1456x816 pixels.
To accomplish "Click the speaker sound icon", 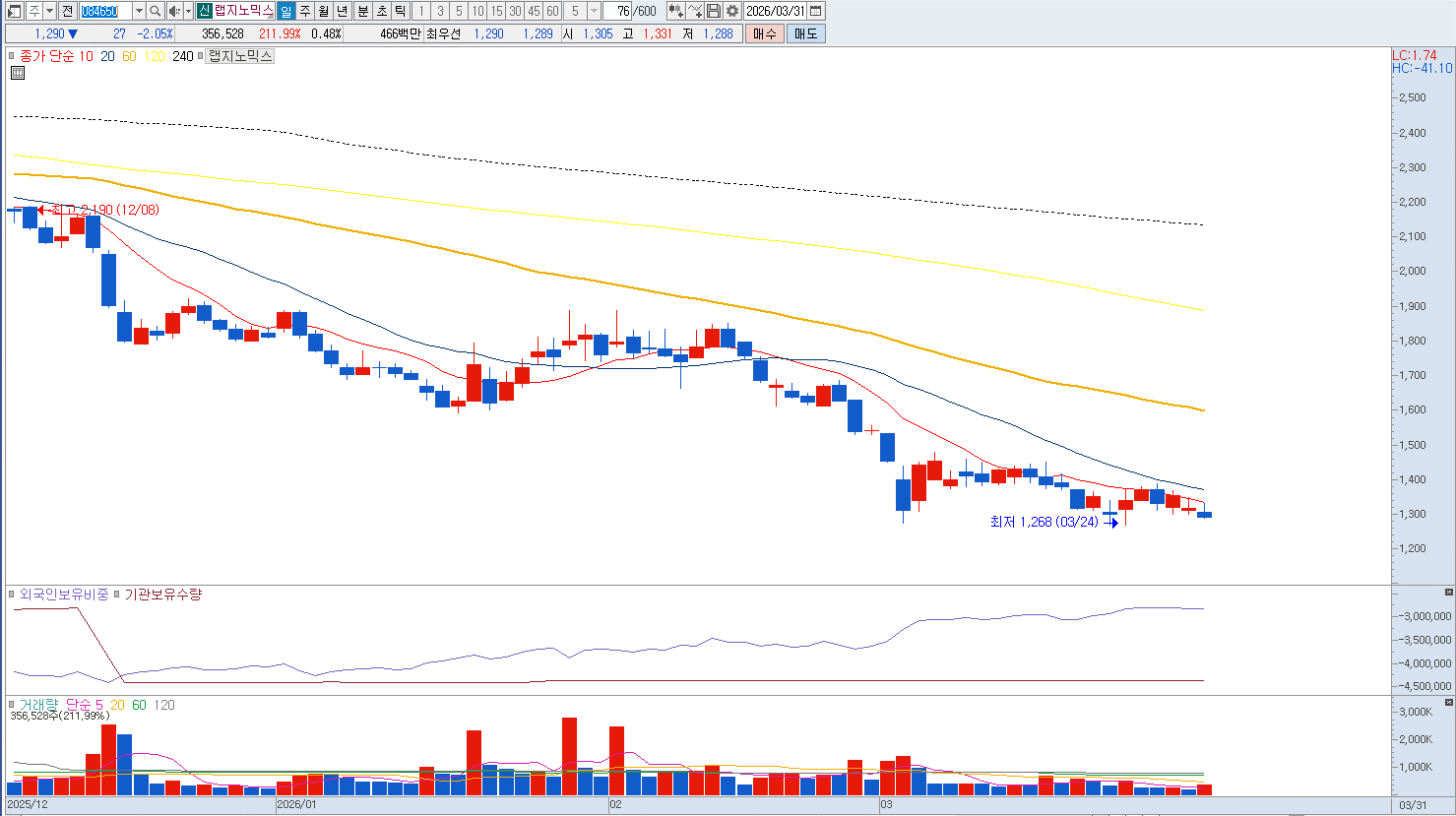I will point(174,11).
